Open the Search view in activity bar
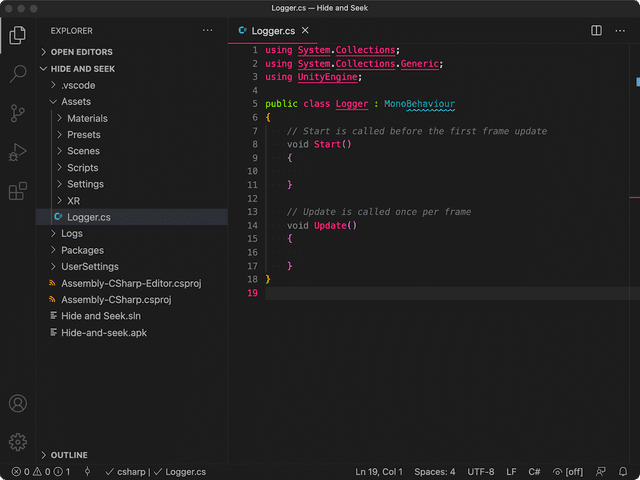 click(x=18, y=74)
